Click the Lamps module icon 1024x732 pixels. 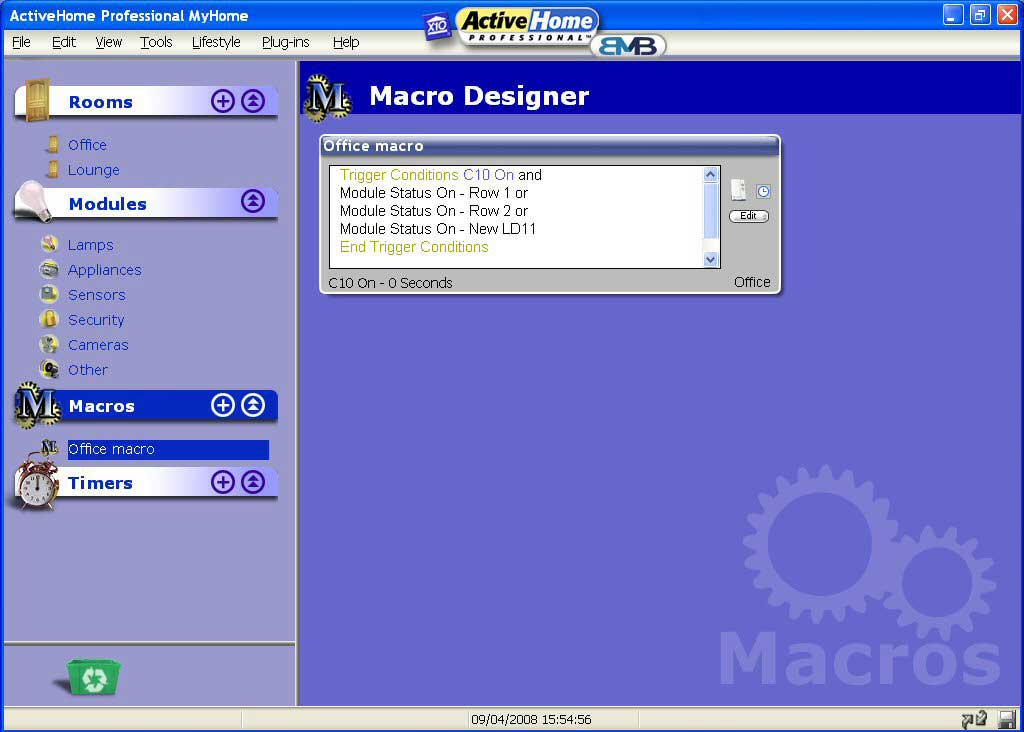(x=49, y=245)
